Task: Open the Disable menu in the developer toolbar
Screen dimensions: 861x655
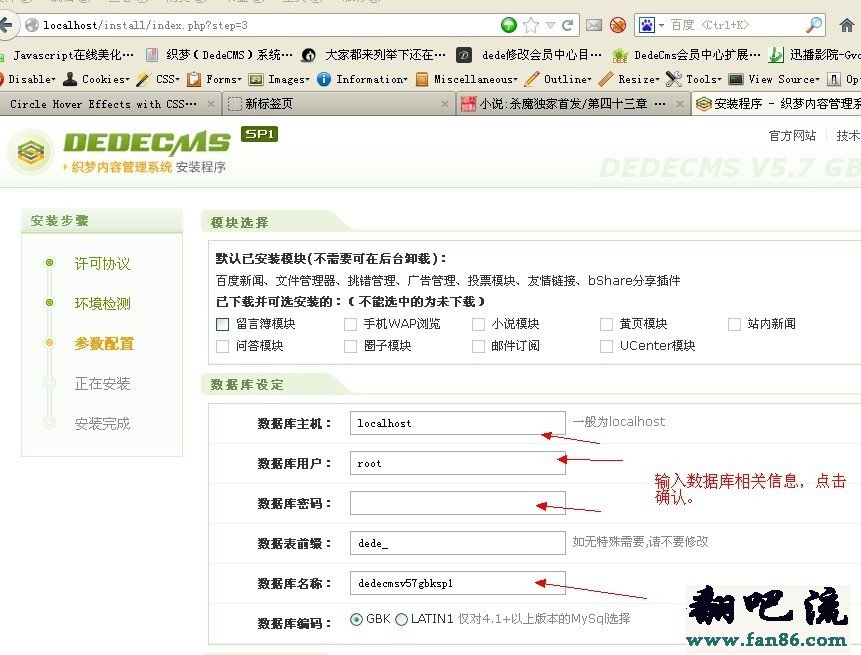Action: click(29, 79)
